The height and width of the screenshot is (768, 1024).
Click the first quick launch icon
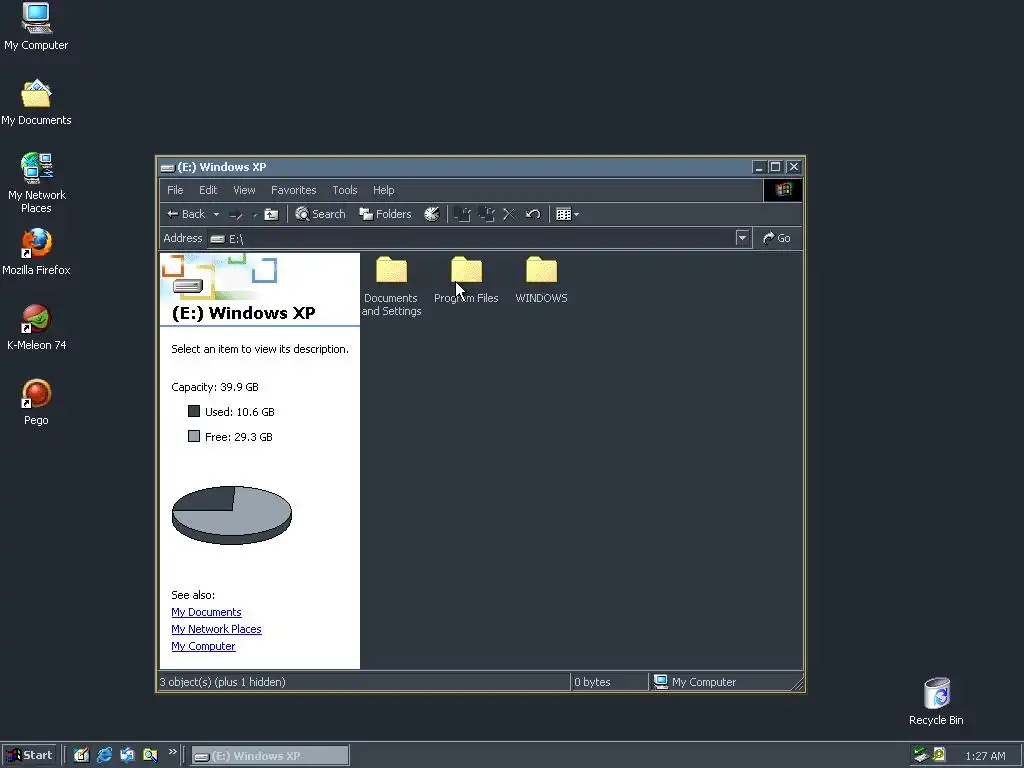click(81, 755)
